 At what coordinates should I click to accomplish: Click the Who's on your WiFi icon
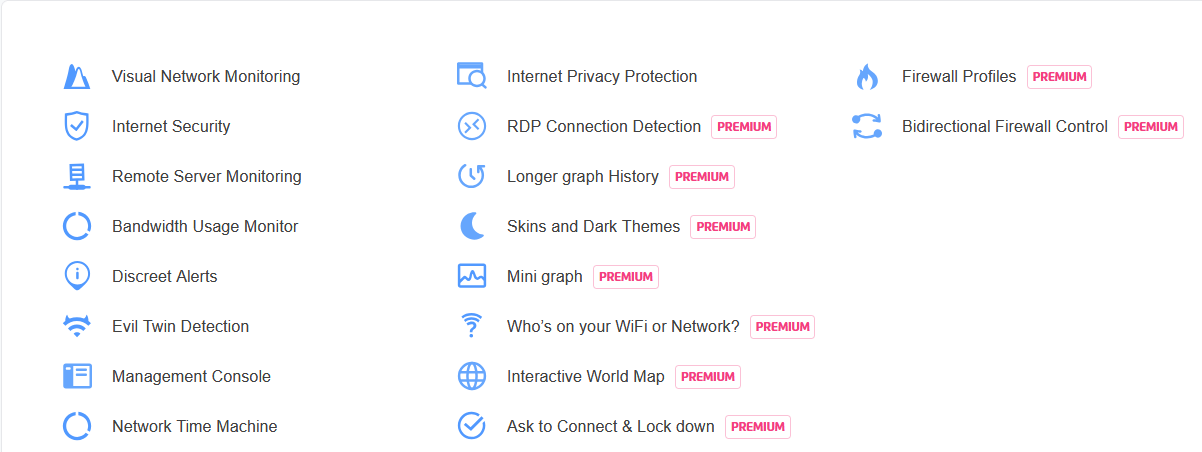click(471, 326)
